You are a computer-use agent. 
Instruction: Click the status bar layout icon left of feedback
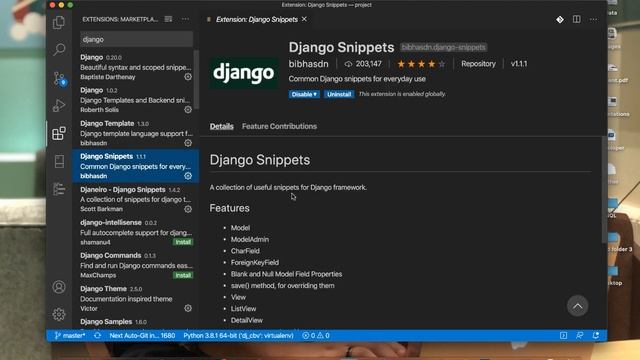pyautogui.click(x=563, y=336)
